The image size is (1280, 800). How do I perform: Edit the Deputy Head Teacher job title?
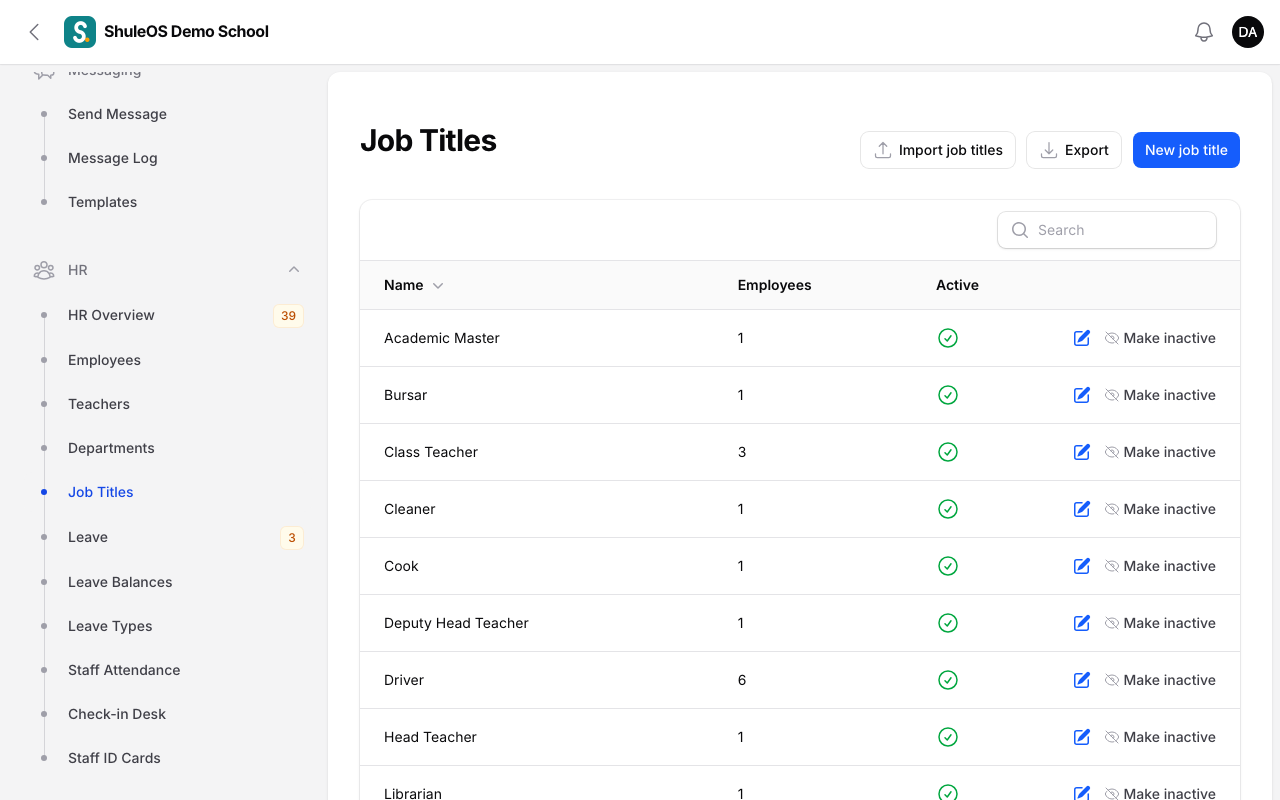tap(1081, 623)
